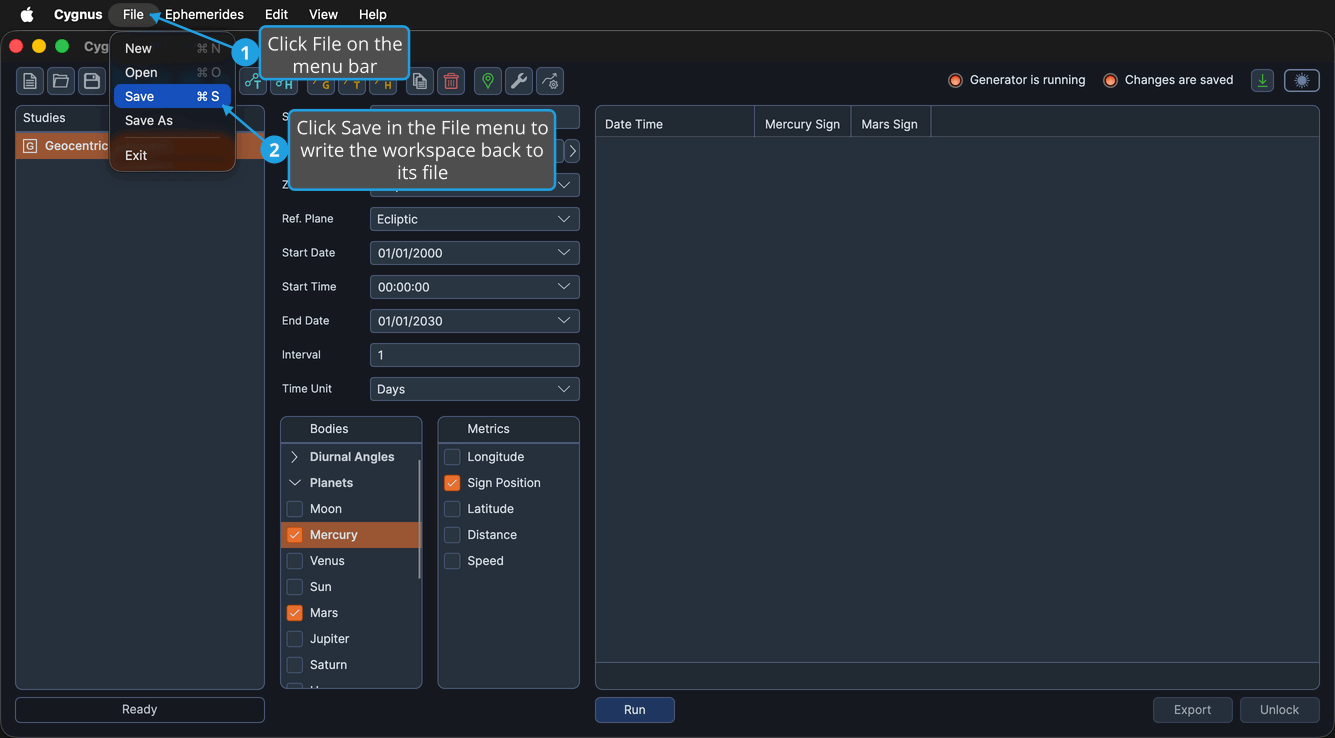Choose Save from the File menu

173,96
